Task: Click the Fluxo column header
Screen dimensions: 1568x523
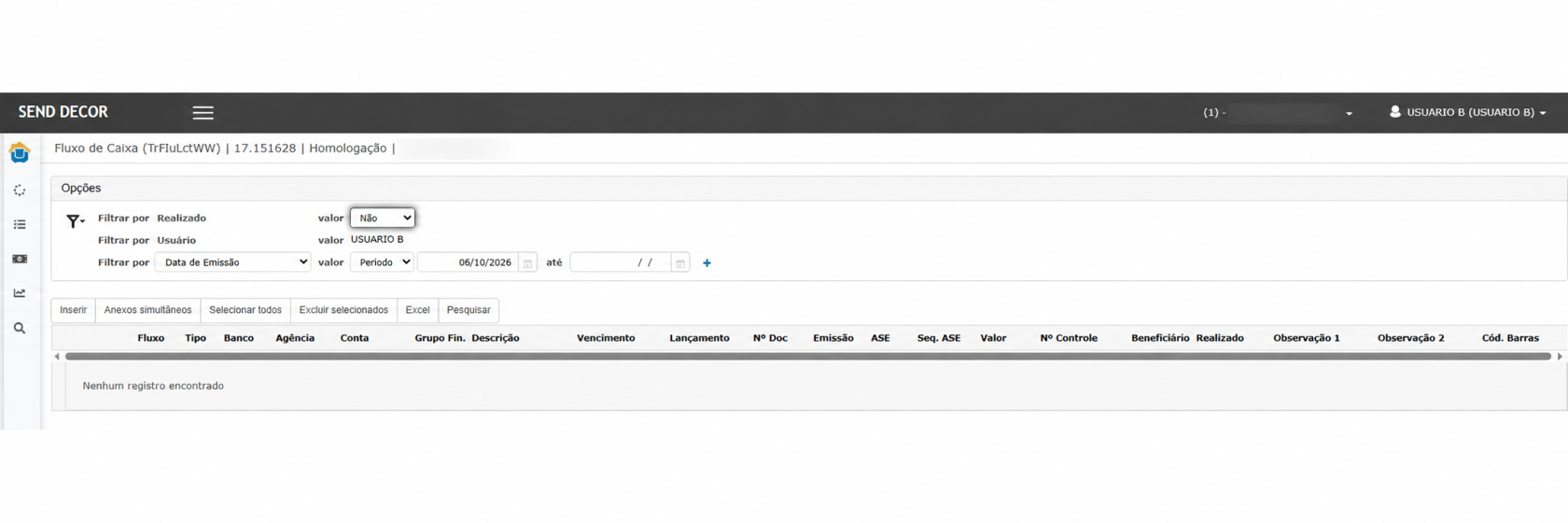Action: [x=150, y=338]
